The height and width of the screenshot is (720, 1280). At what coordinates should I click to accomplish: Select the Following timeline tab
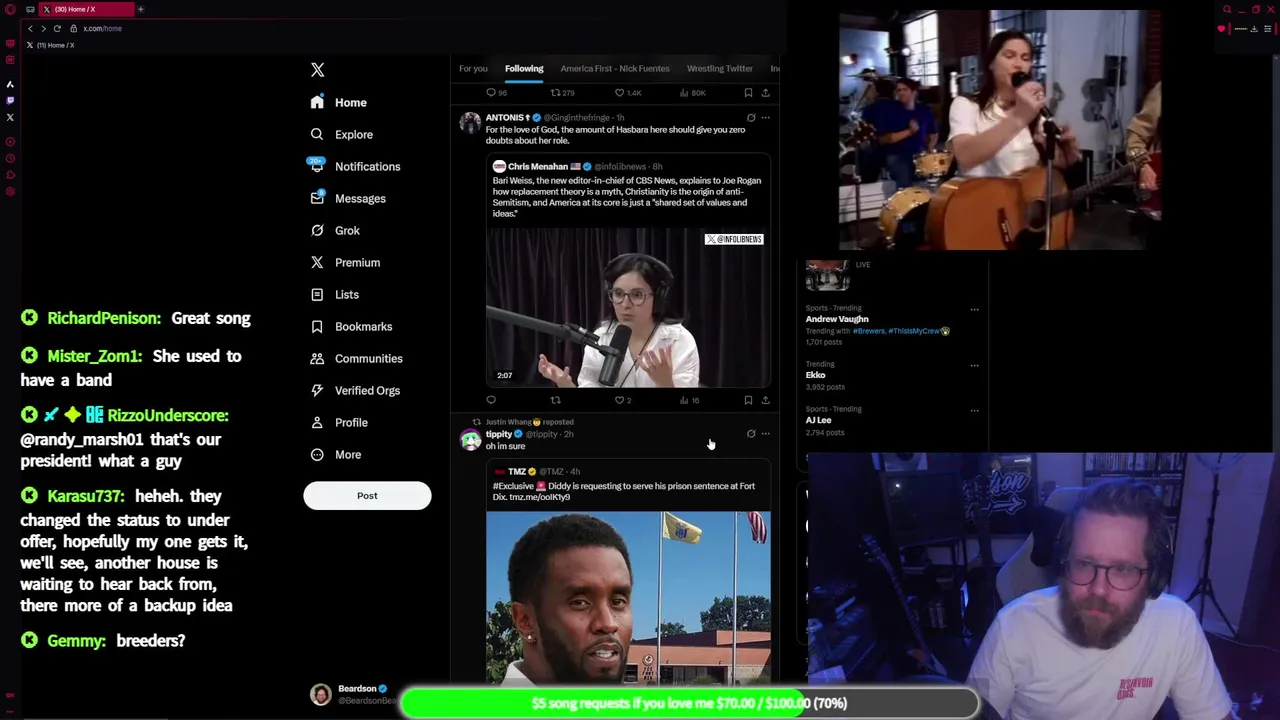(524, 68)
